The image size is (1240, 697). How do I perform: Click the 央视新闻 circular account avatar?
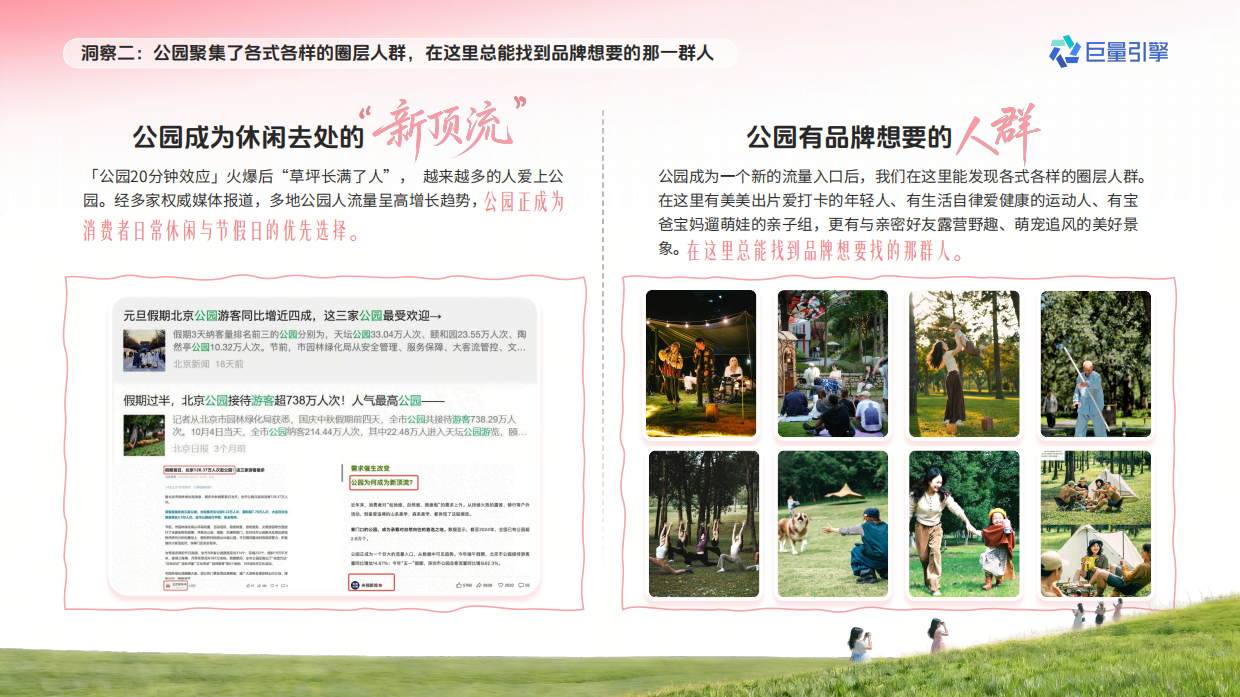tap(356, 584)
